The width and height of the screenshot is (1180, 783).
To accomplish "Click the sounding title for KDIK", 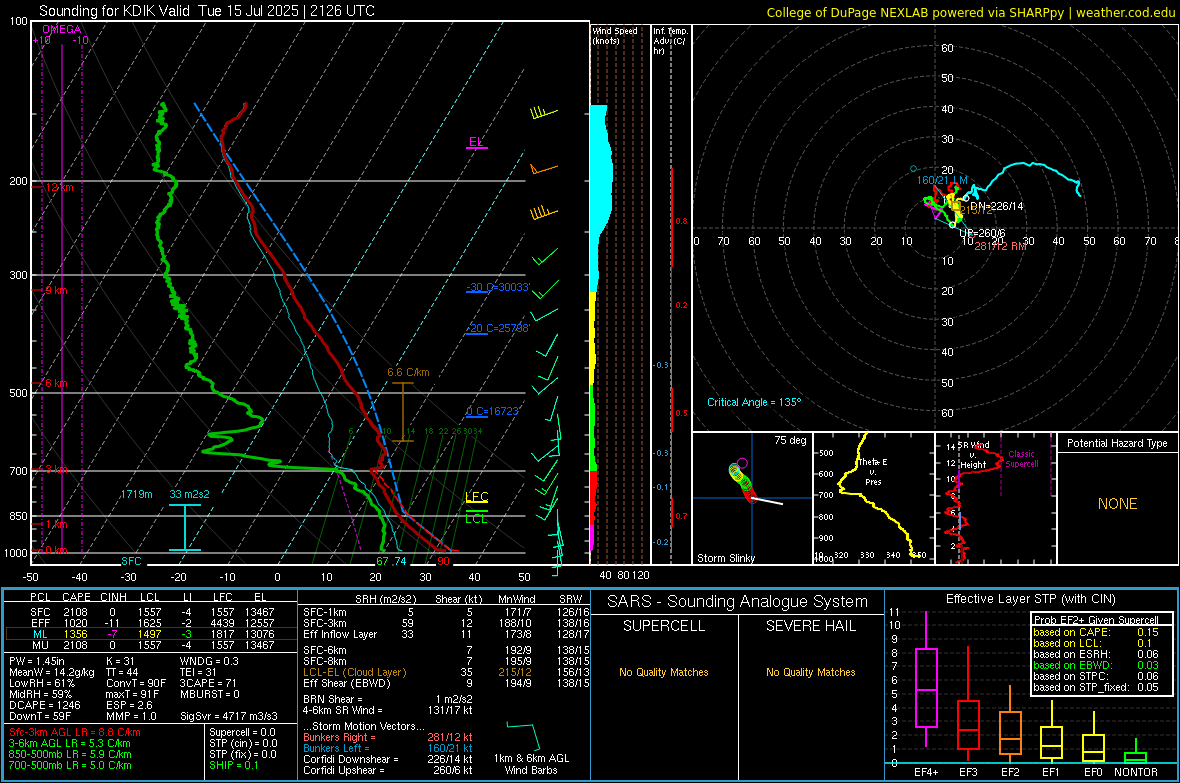I will [207, 11].
